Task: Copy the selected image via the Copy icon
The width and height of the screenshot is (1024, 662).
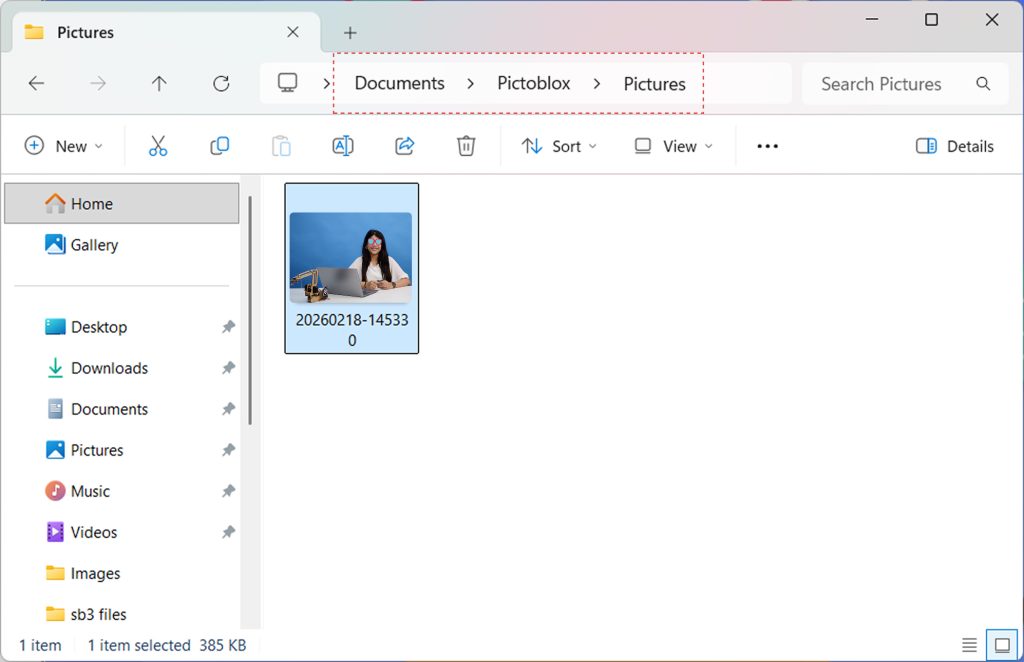Action: pos(219,145)
